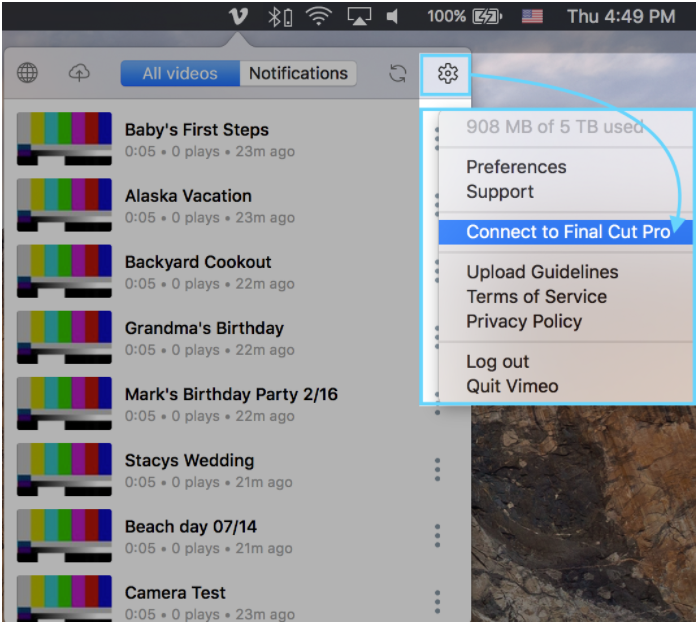Viewport: 698px width, 624px height.
Task: Open the gear settings icon
Action: click(447, 73)
